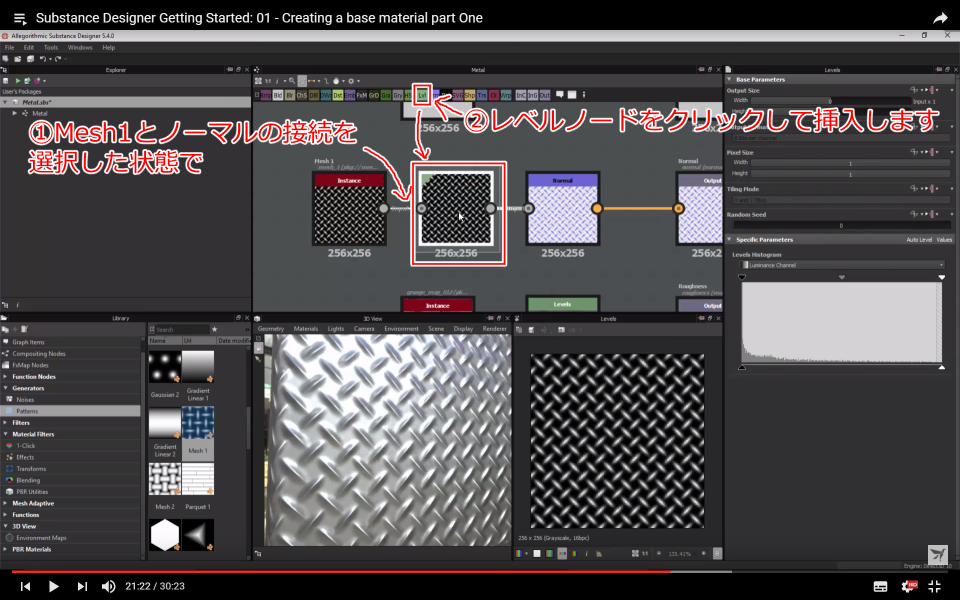This screenshot has height=600, width=960.
Task: Exit fullscreen in the video player
Action: [935, 586]
